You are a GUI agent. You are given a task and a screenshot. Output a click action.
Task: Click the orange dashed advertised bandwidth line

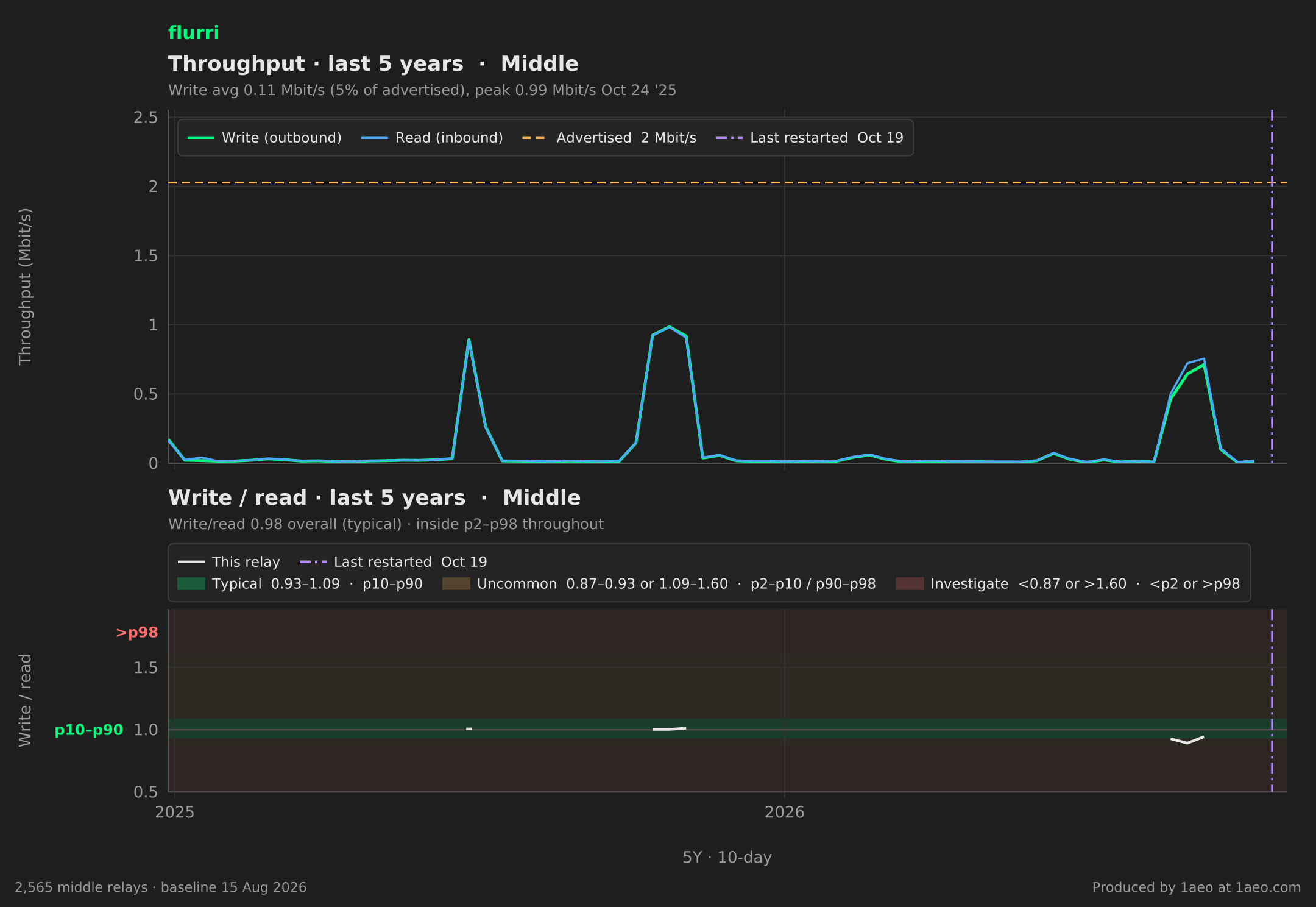tap(727, 182)
